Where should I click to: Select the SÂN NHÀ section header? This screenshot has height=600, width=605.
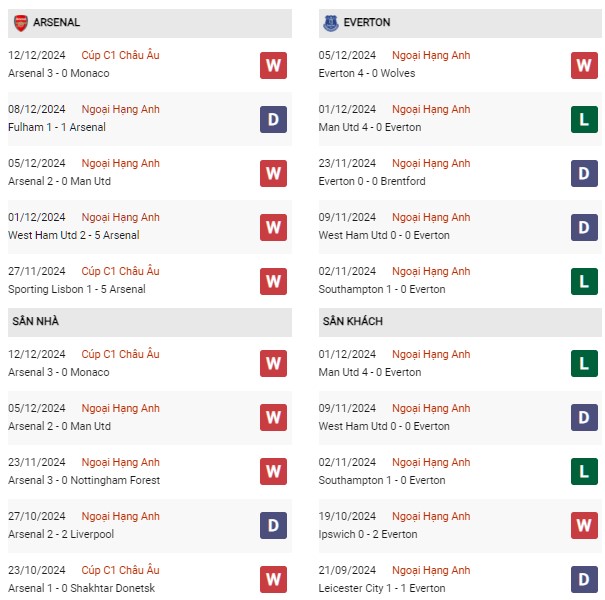[150, 321]
